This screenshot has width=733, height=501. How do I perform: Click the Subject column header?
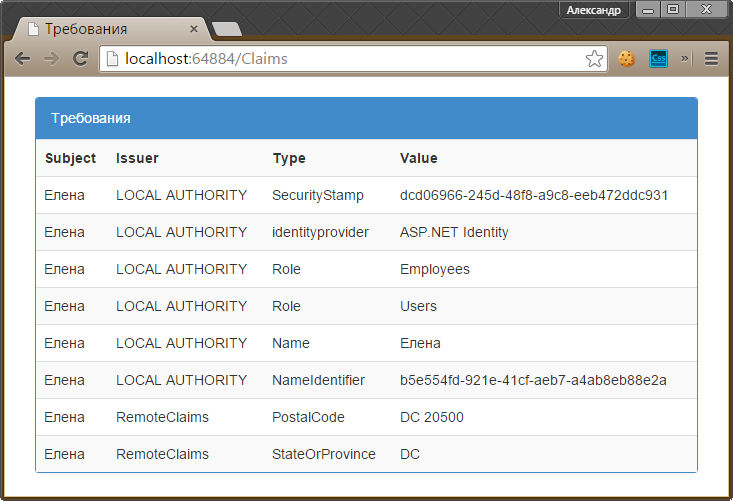pos(71,158)
